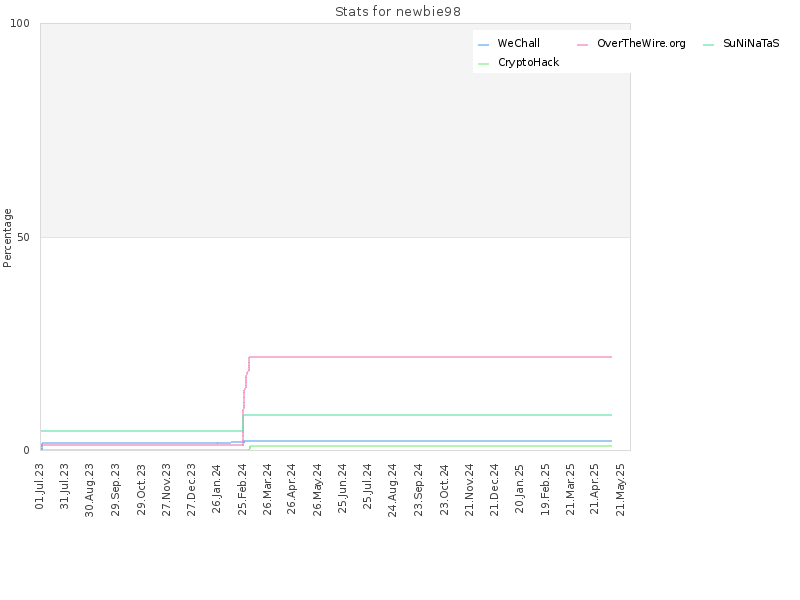Screen dimensions: 800x600
Task: Click the pink OverTheWire plateau line
Action: coord(430,357)
